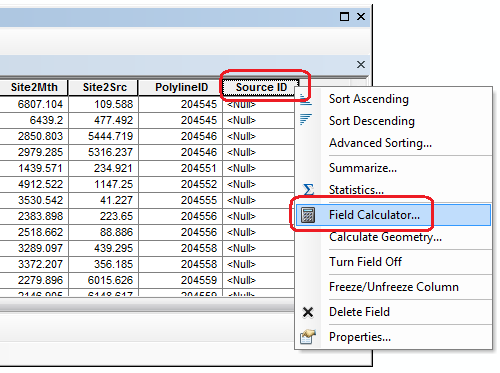
Task: Select cell with value 5444.719
Action: click(x=104, y=136)
